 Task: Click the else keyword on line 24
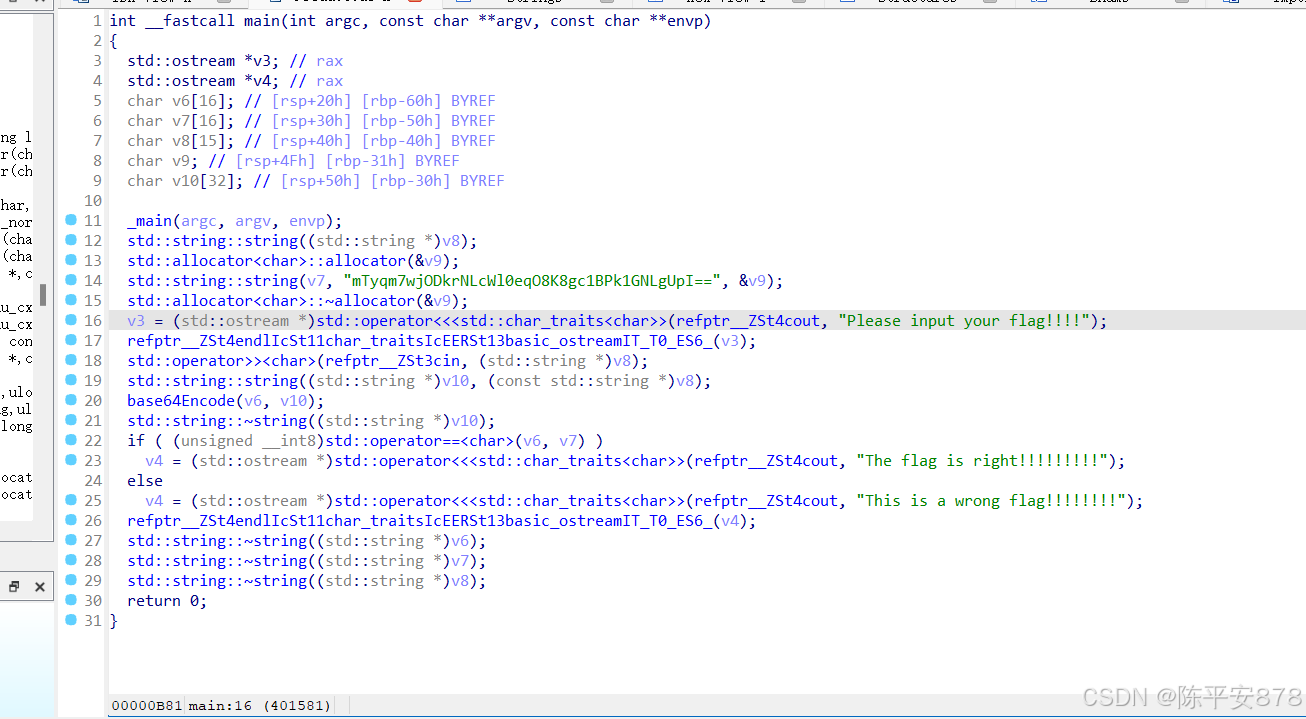tap(145, 480)
